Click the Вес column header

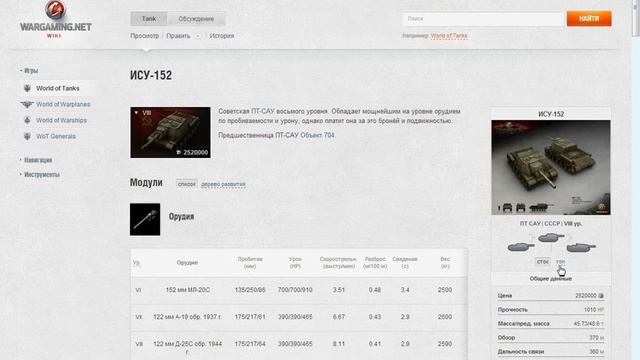click(445, 262)
